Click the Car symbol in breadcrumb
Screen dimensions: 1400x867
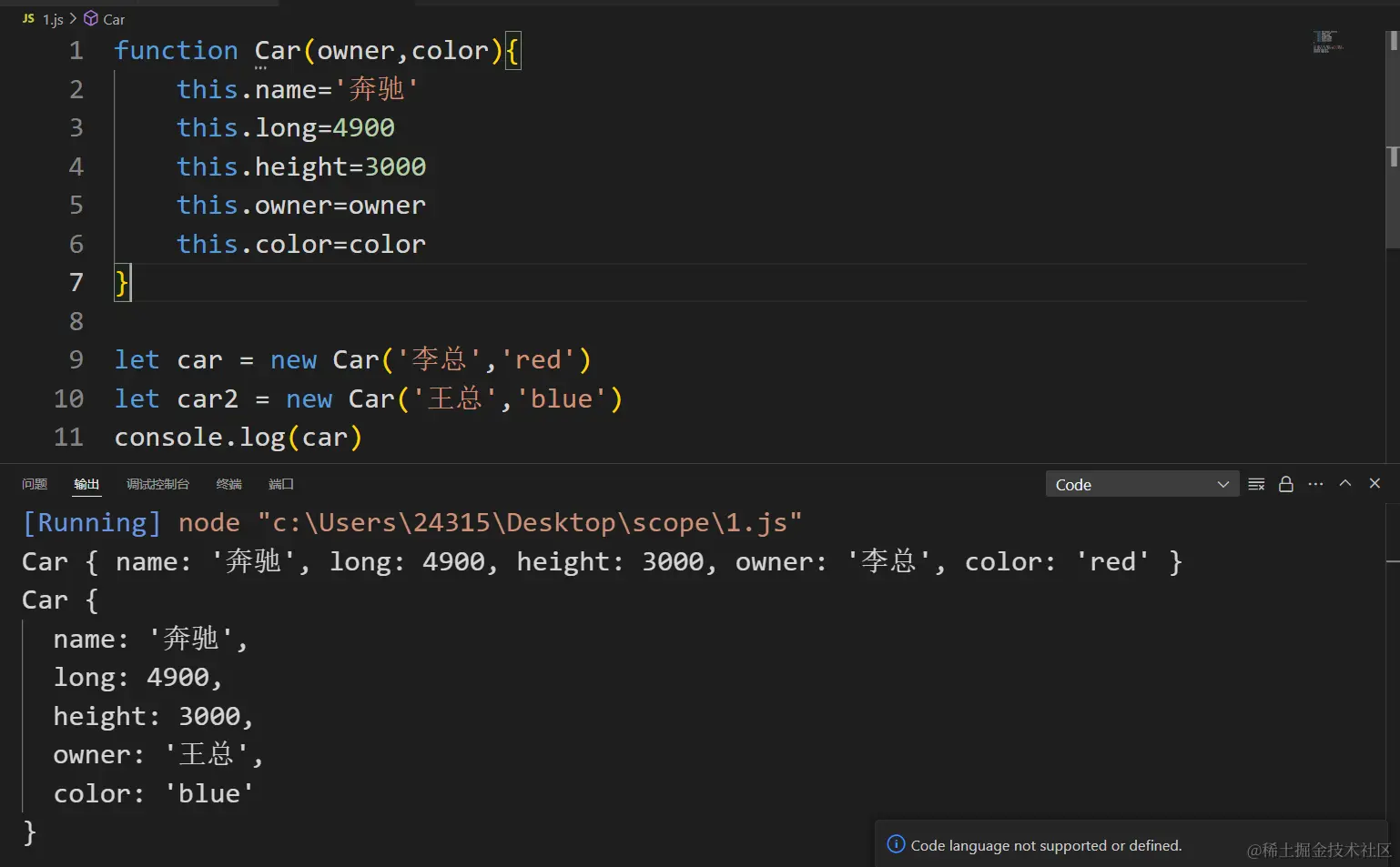tap(114, 19)
